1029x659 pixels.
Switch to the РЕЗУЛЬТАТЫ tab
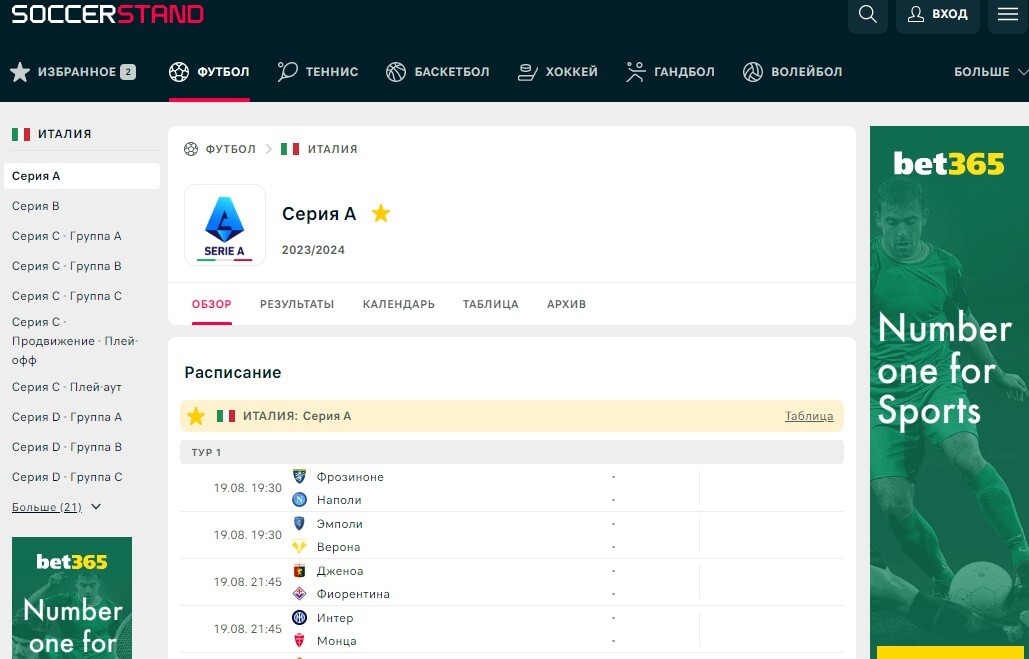point(296,304)
